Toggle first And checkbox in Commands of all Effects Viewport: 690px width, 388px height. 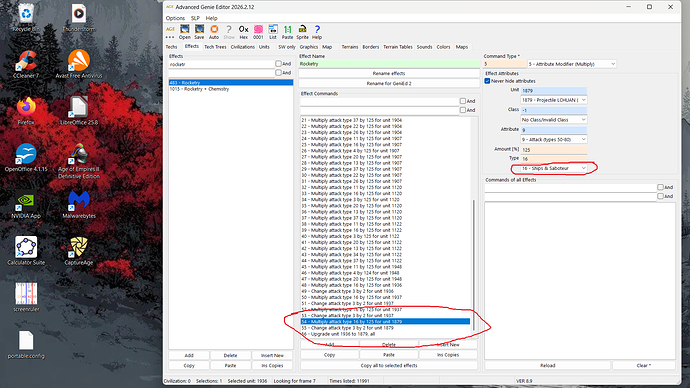pyautogui.click(x=660, y=187)
